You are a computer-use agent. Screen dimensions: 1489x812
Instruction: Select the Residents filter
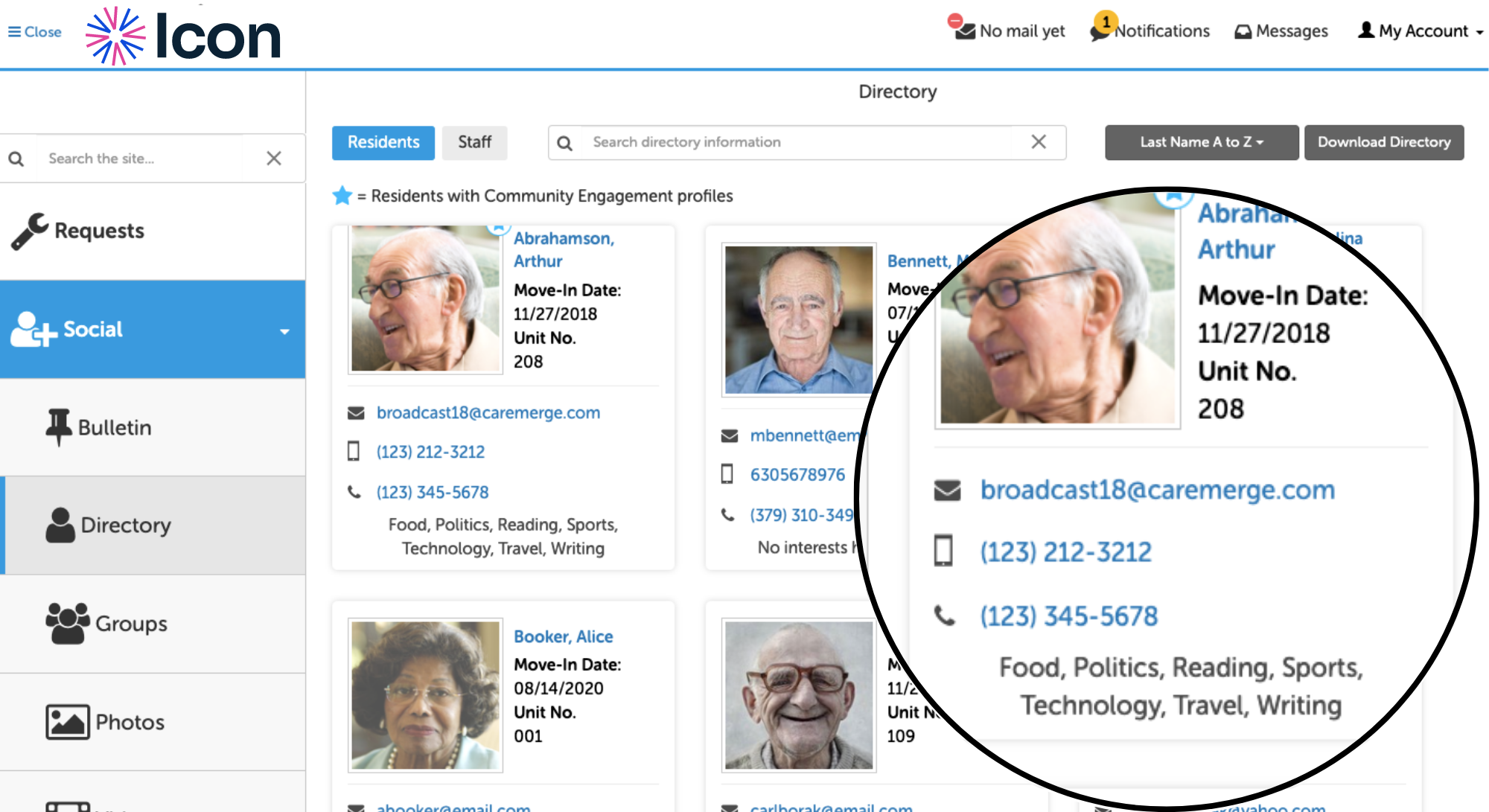click(383, 142)
